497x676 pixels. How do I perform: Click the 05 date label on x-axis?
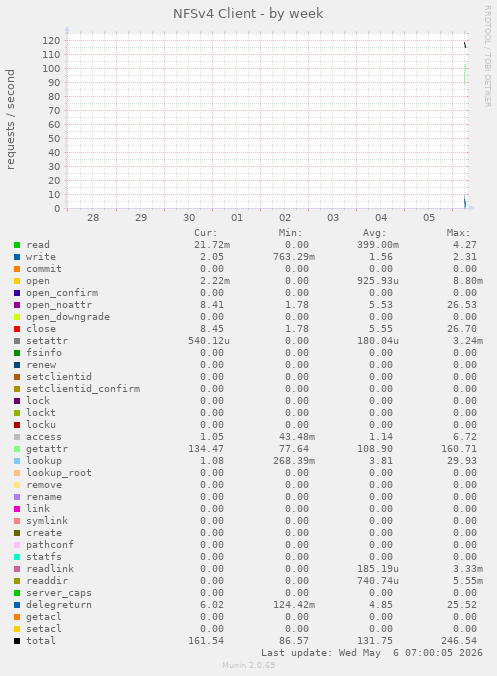[429, 218]
